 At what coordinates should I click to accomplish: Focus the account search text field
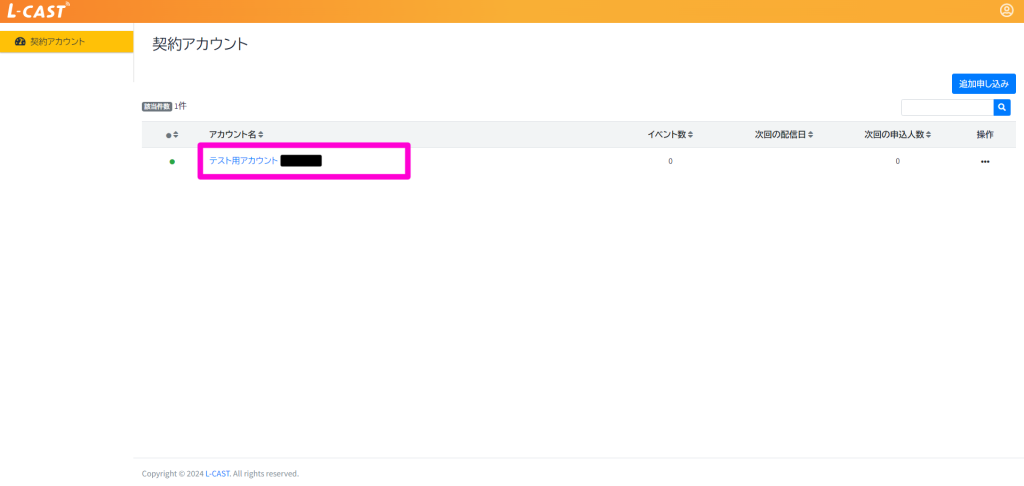tap(946, 107)
